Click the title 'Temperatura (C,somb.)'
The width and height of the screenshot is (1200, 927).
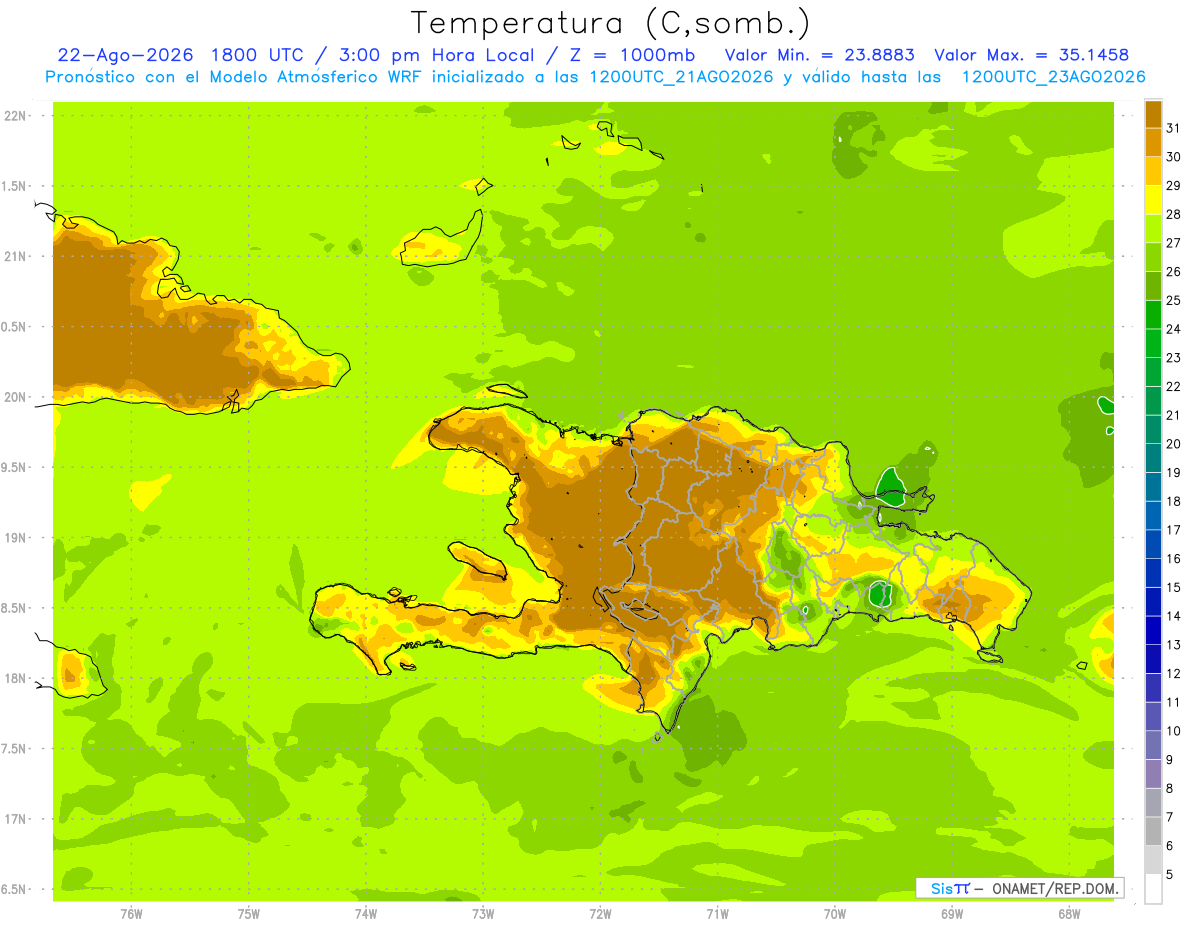[x=610, y=22]
